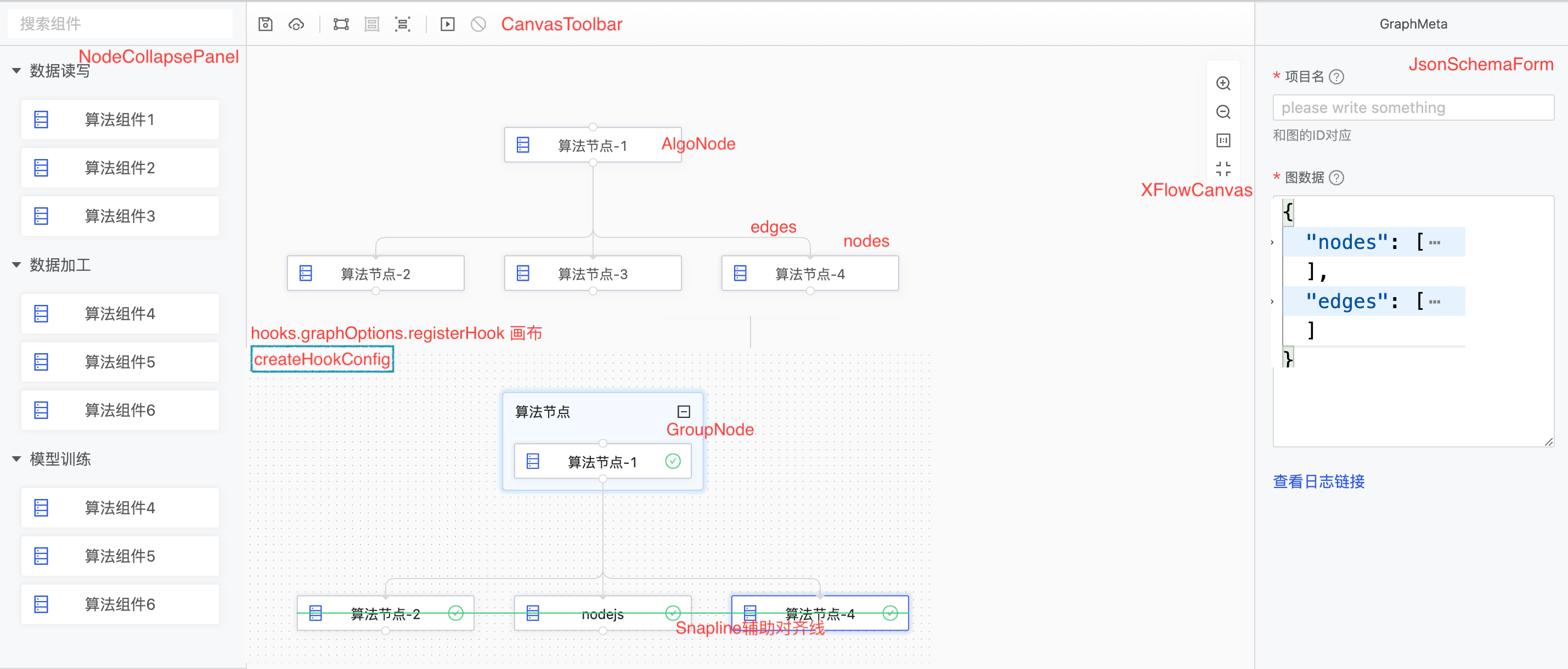Click the stop icon in canvas toolbar
The width and height of the screenshot is (1568, 669).
(478, 24)
